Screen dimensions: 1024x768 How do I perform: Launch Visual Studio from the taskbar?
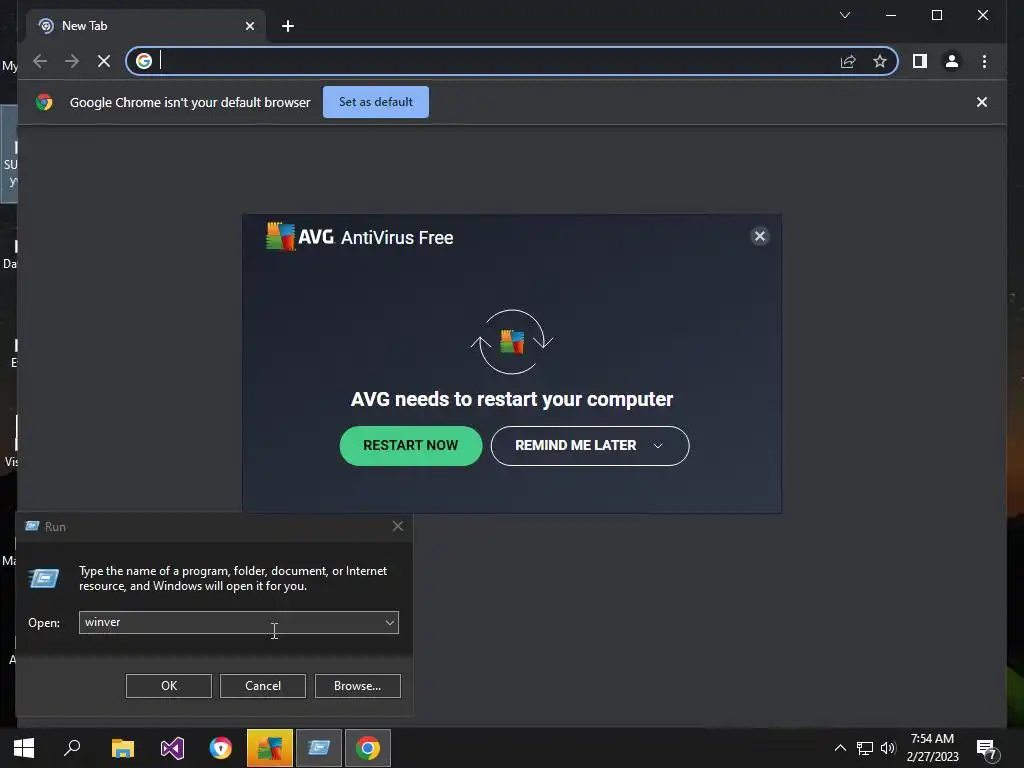pos(172,748)
